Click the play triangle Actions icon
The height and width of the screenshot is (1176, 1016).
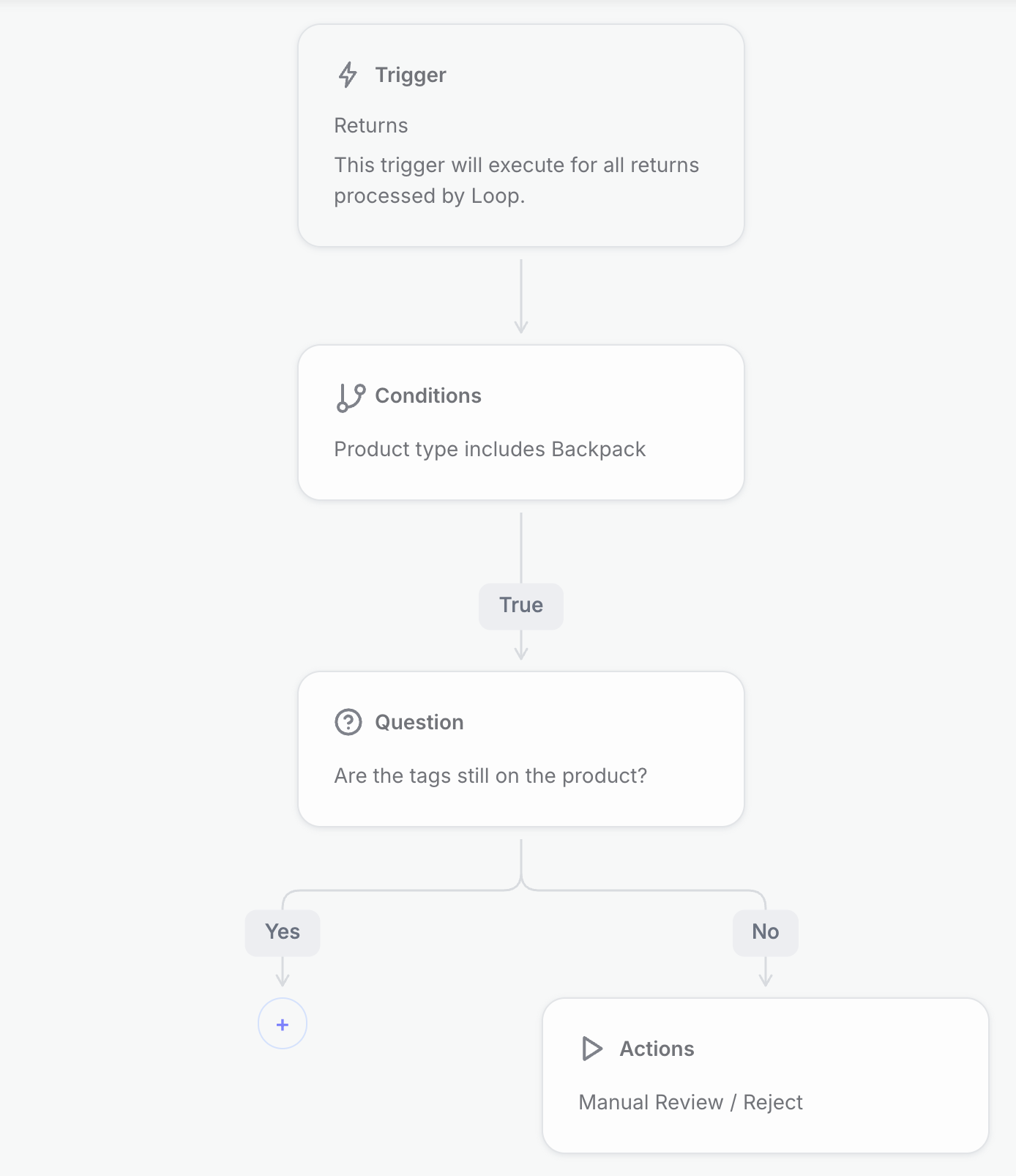[591, 1049]
